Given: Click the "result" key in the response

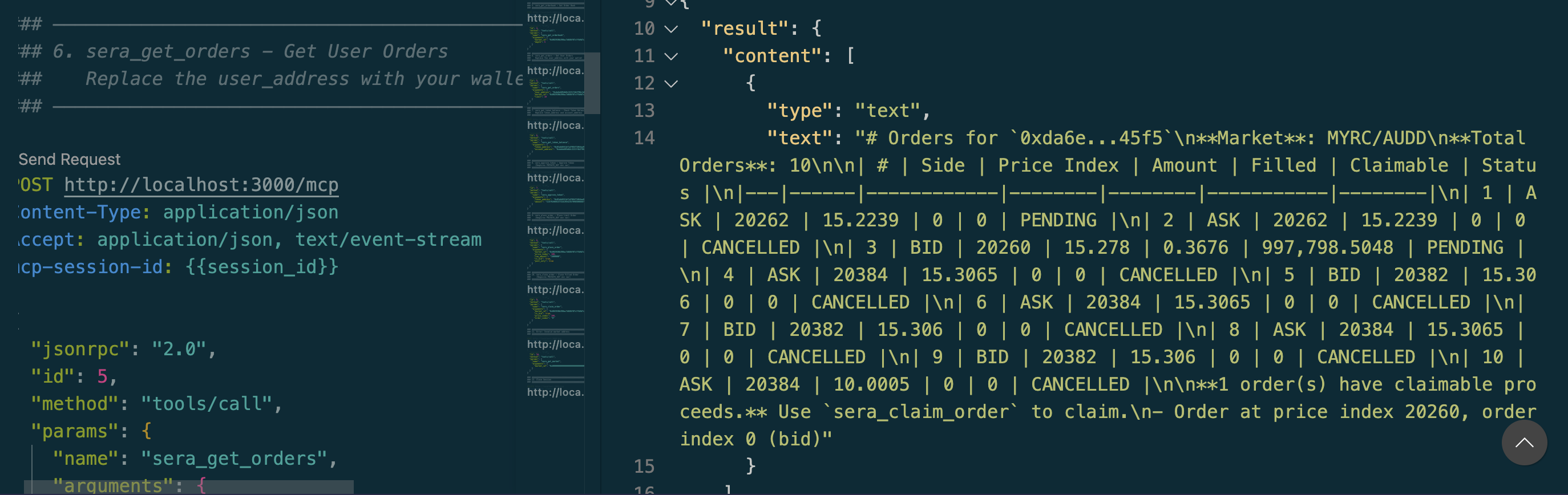Looking at the screenshot, I should [x=745, y=29].
